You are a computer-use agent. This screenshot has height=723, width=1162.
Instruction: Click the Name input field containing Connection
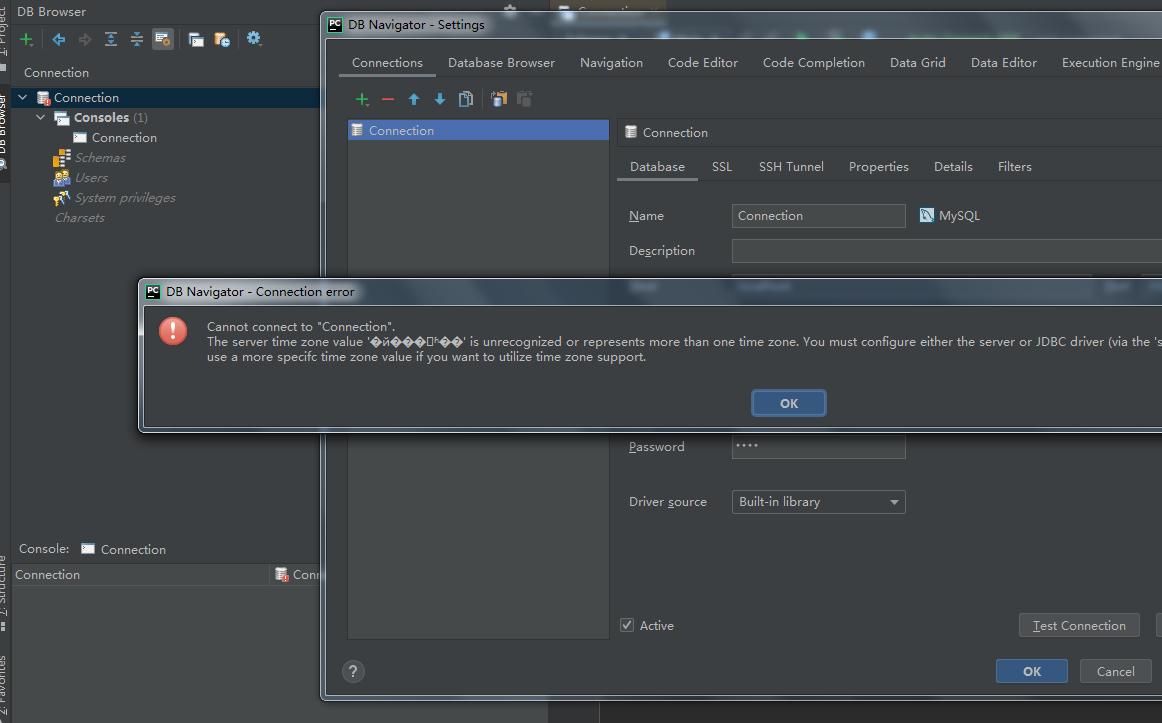(x=818, y=216)
